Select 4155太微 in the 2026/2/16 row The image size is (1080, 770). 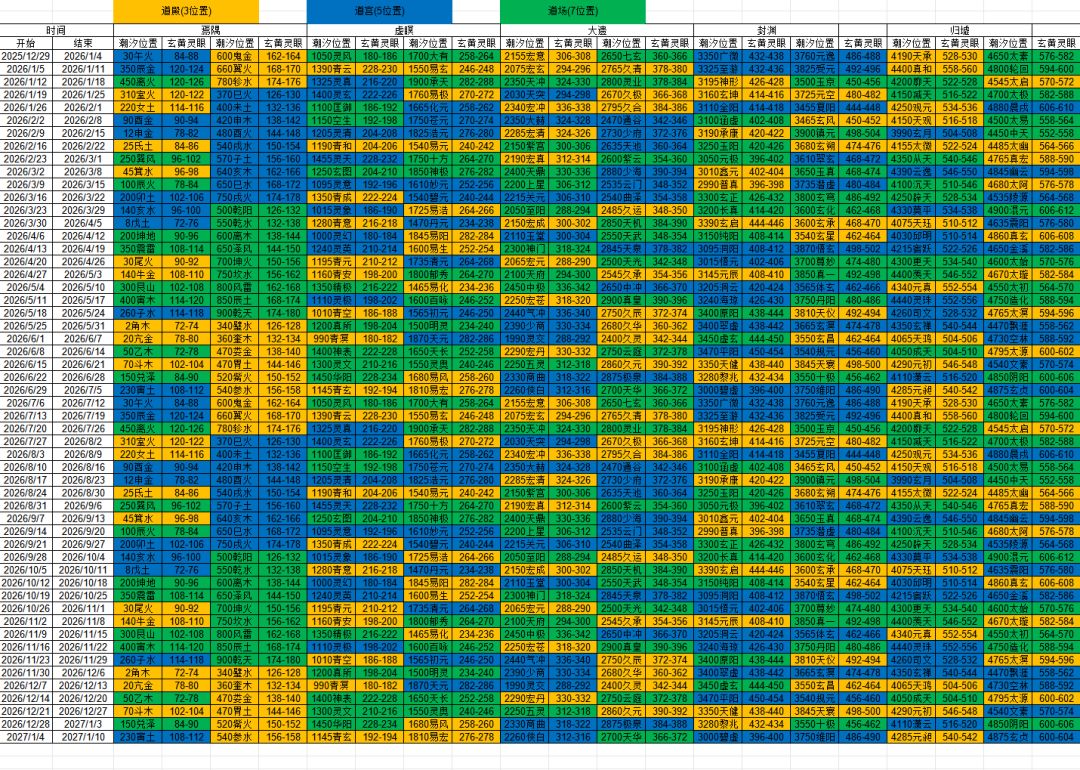pyautogui.click(x=911, y=146)
